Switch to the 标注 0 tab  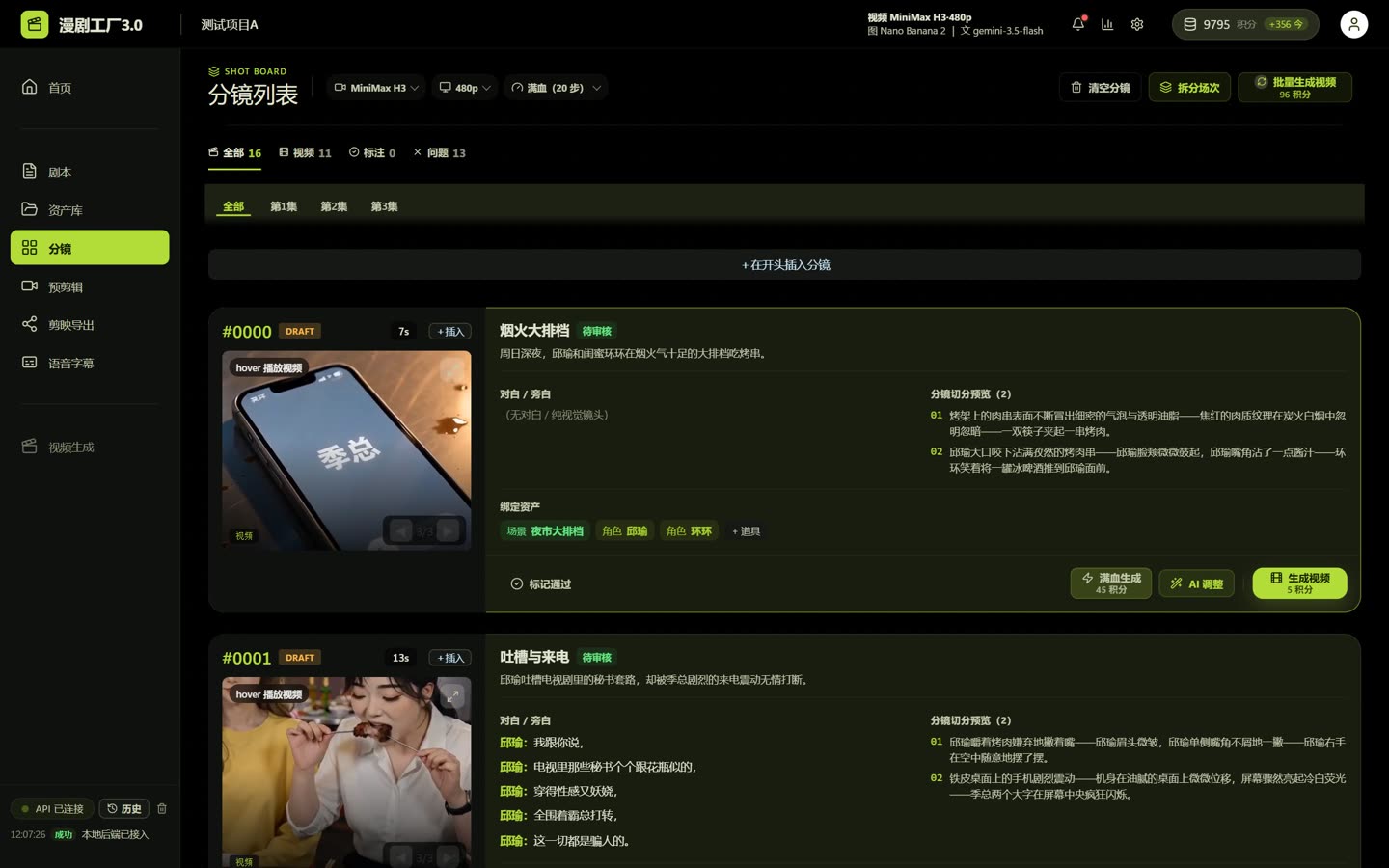click(x=372, y=153)
